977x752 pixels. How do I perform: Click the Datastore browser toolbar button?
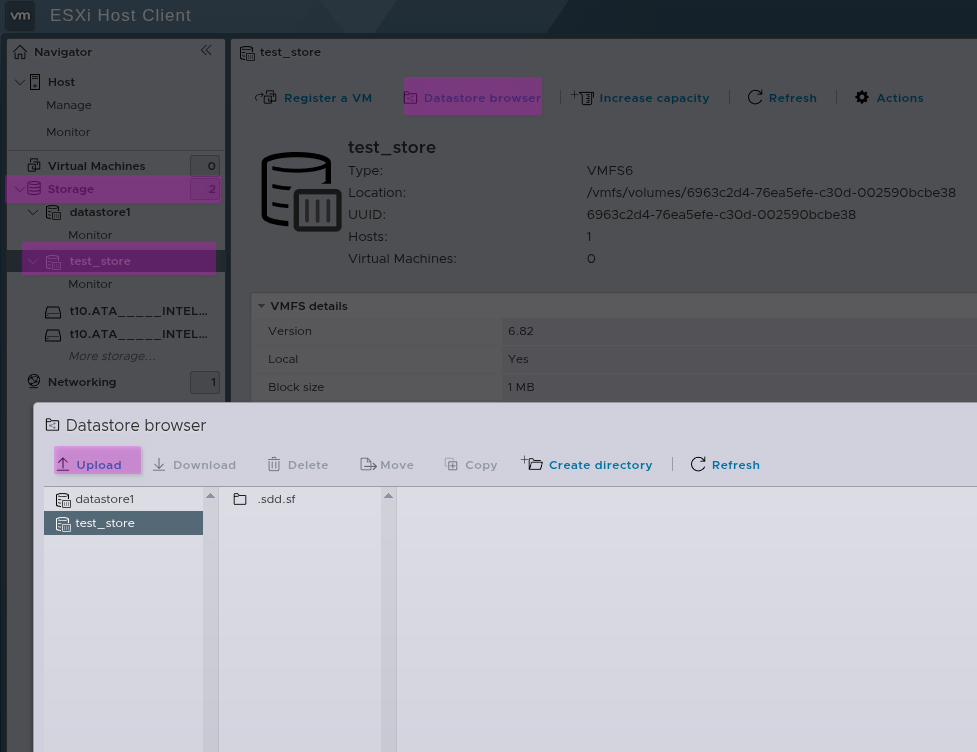click(472, 97)
